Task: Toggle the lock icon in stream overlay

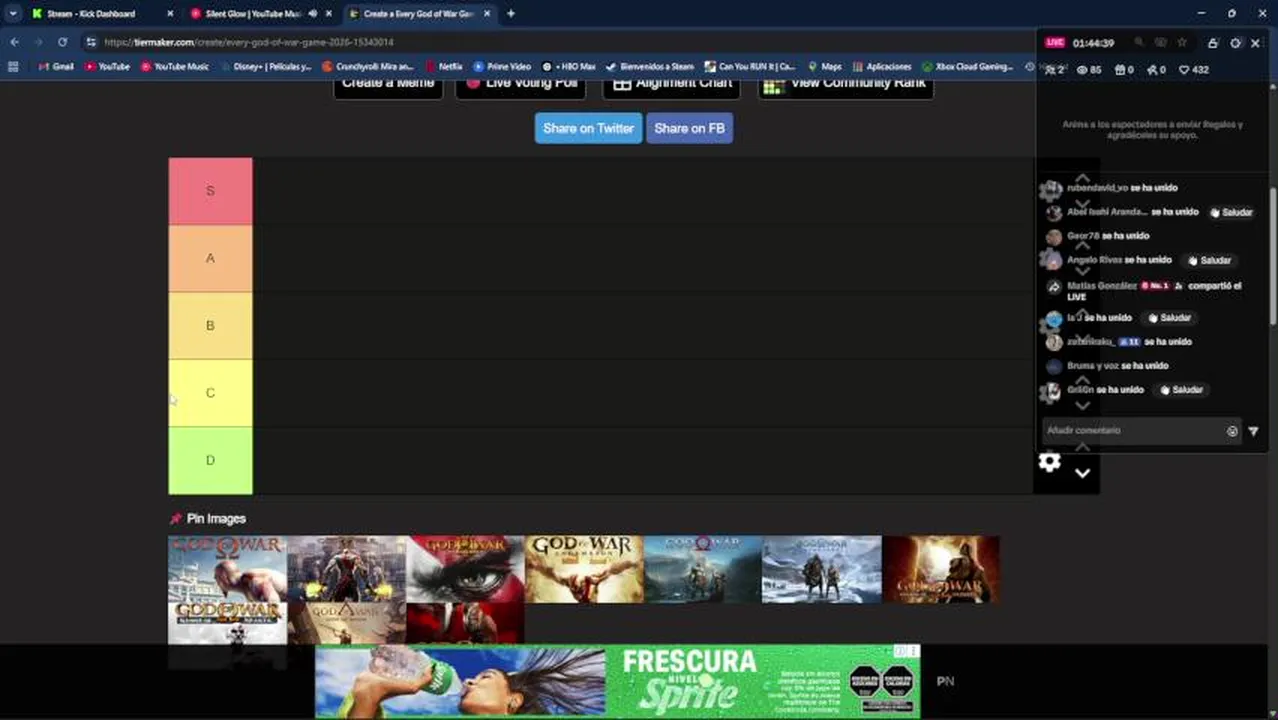Action: coord(1212,43)
